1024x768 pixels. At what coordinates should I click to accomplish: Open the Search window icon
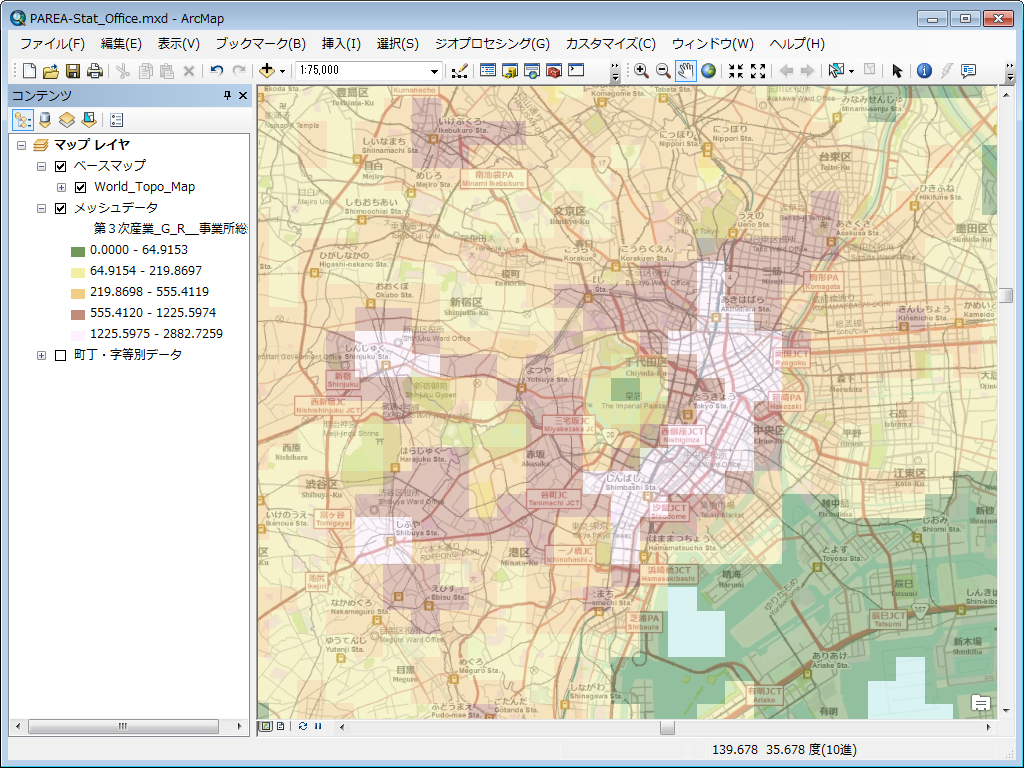pos(532,71)
